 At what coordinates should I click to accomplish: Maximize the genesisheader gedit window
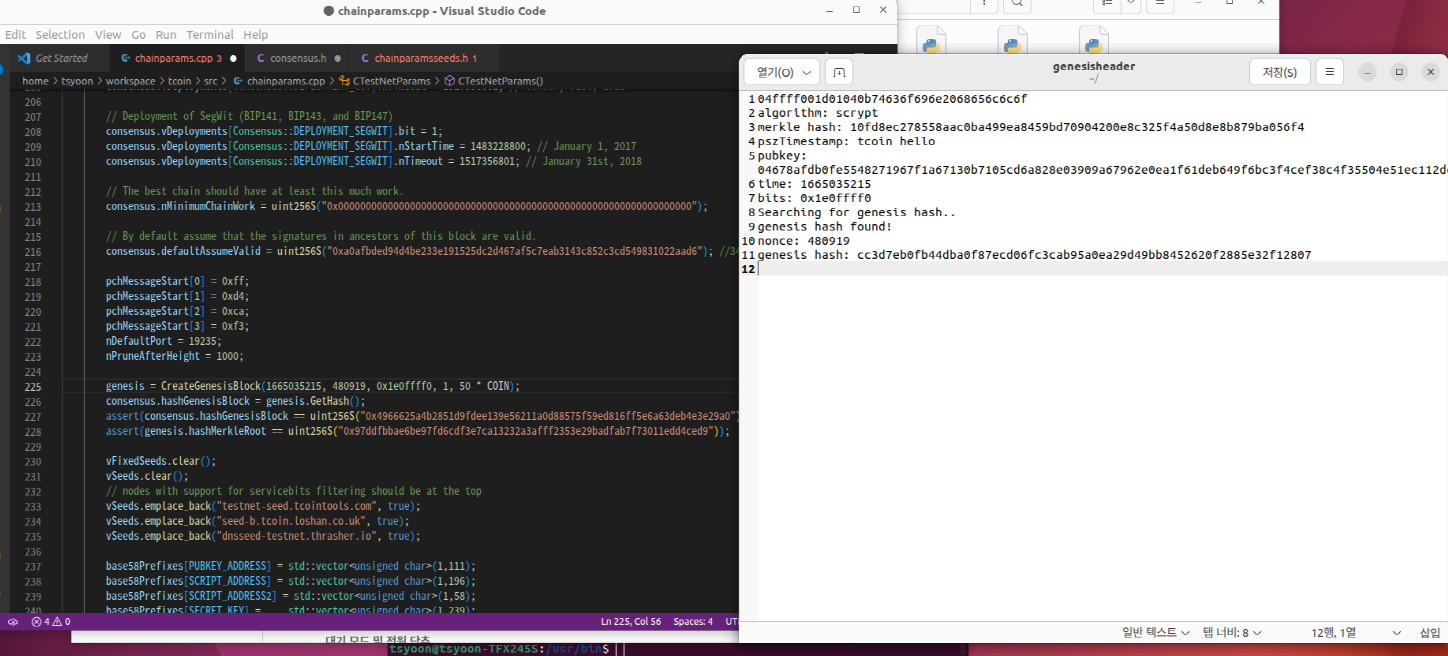[x=1399, y=72]
